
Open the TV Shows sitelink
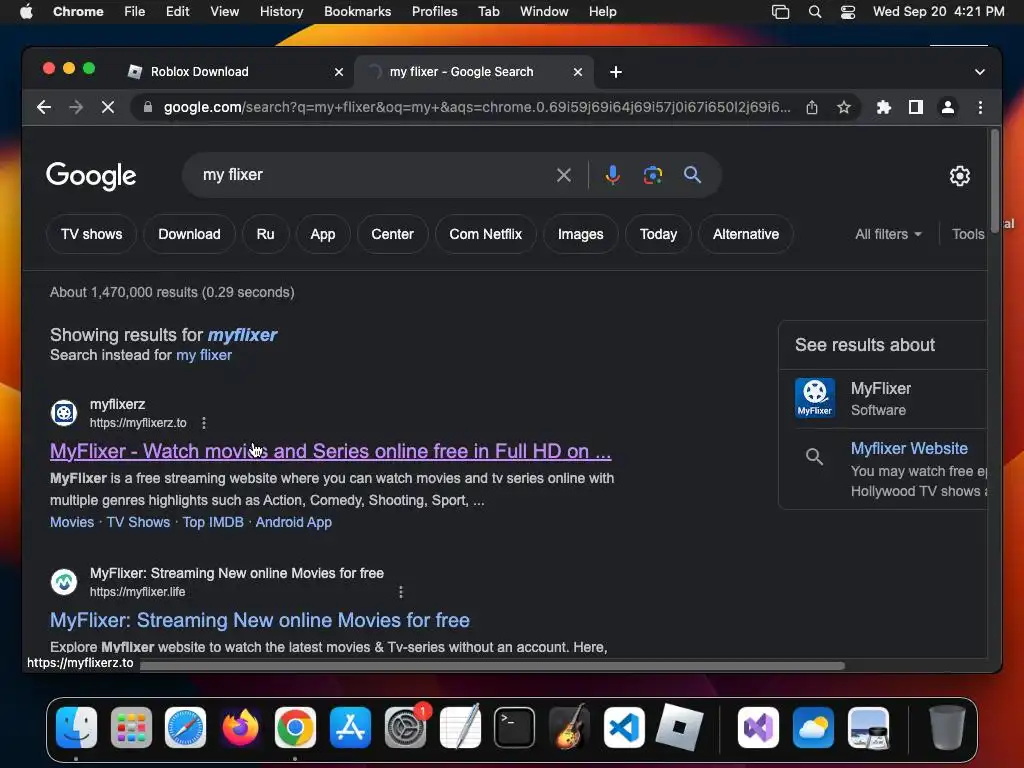click(138, 522)
